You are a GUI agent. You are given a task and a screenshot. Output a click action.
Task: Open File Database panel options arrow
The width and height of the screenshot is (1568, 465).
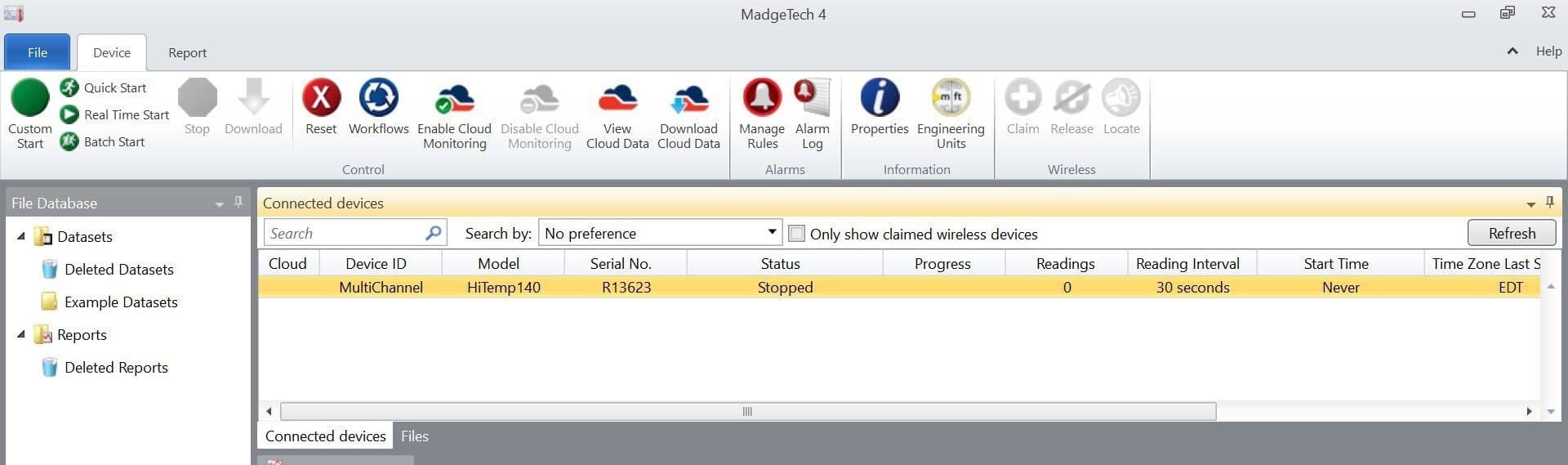[x=219, y=204]
